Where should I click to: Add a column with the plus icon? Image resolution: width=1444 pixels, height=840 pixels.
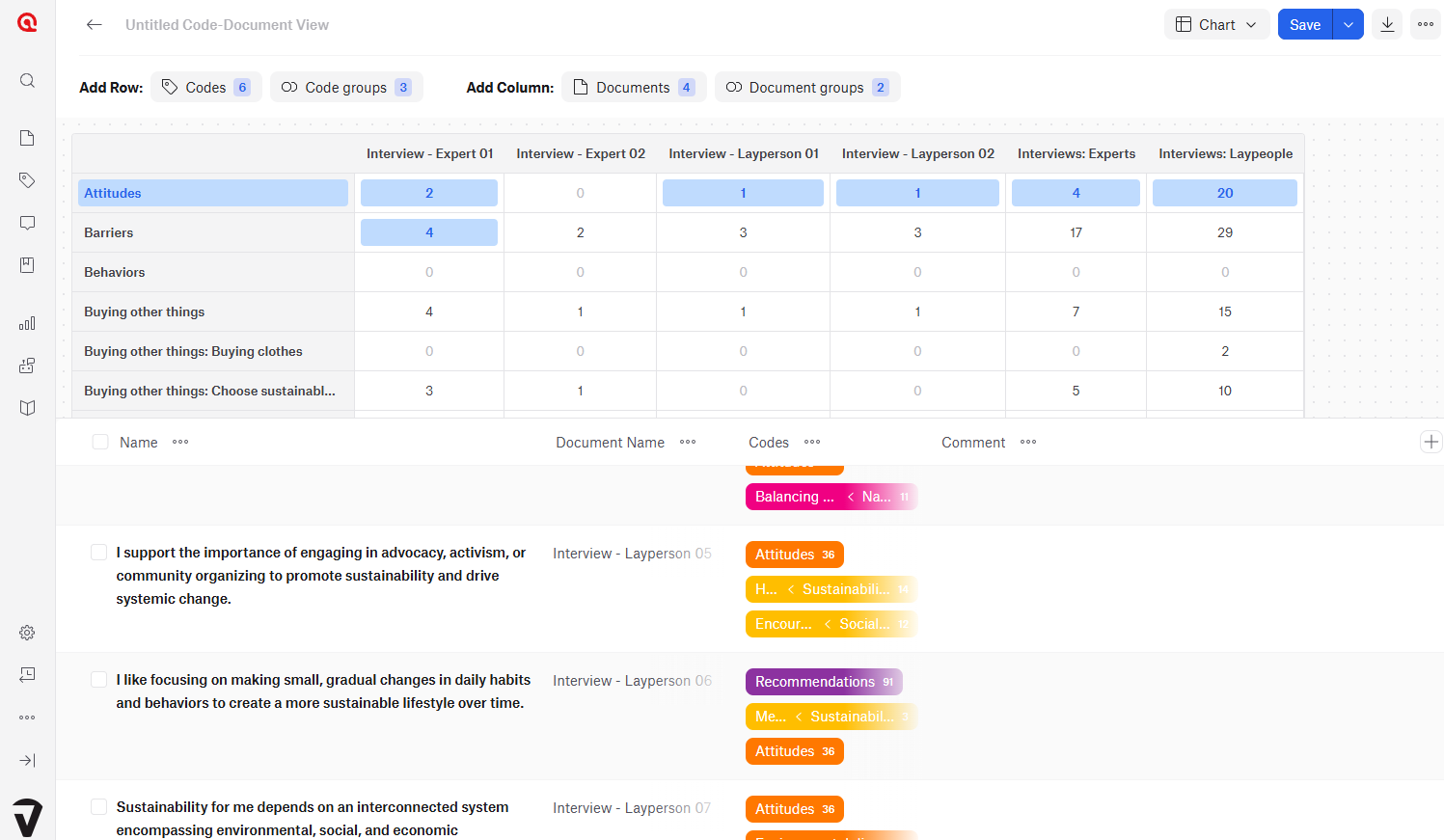pos(1431,442)
